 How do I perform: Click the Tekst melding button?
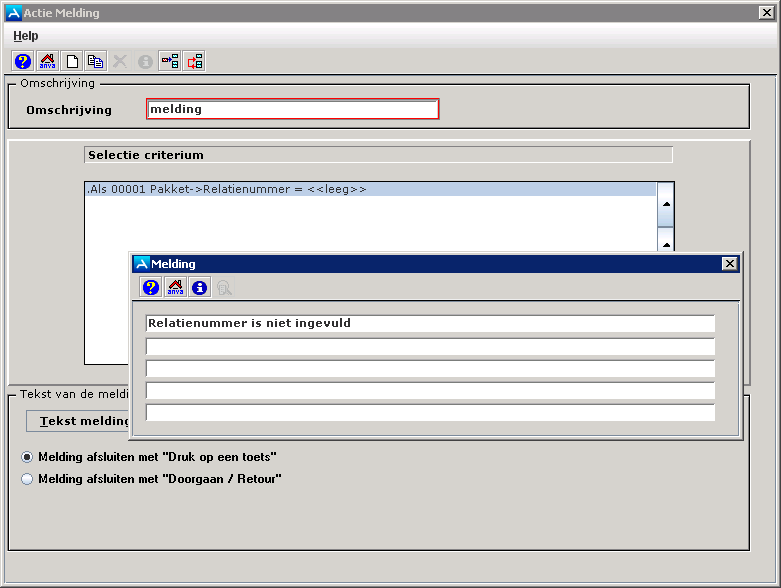tap(80, 421)
